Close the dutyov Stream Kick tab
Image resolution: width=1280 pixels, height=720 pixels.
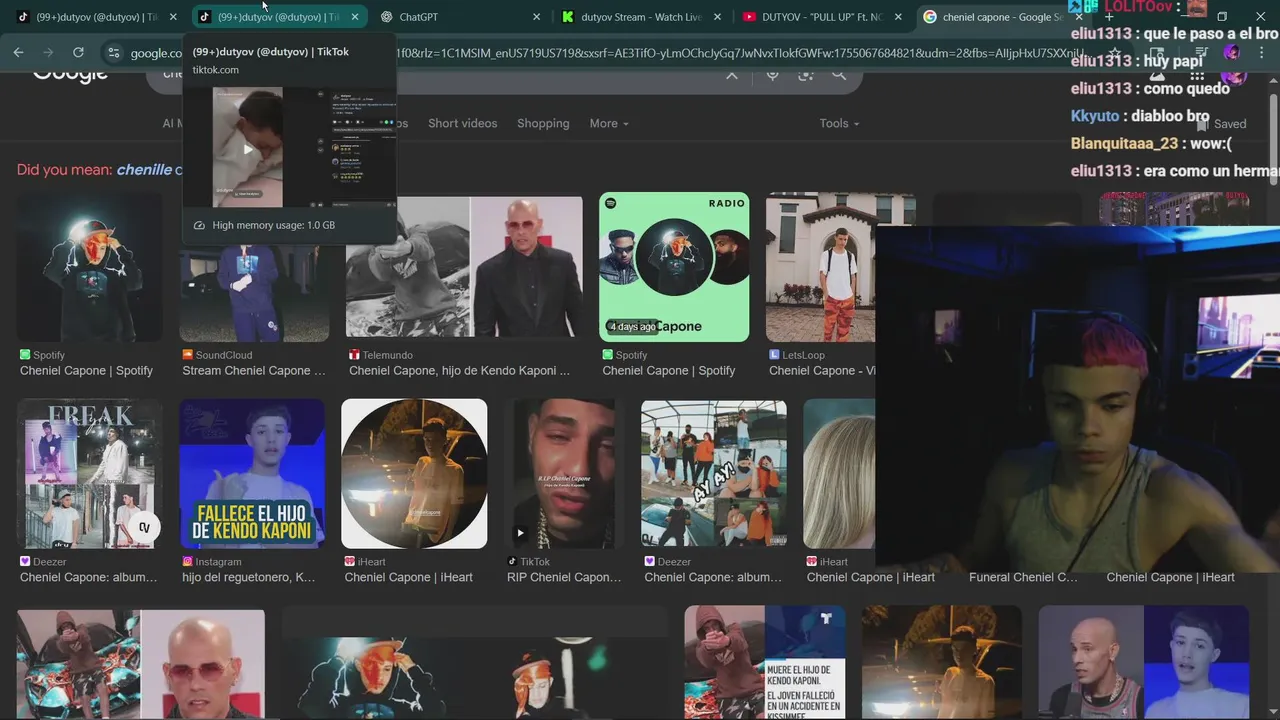click(x=718, y=17)
